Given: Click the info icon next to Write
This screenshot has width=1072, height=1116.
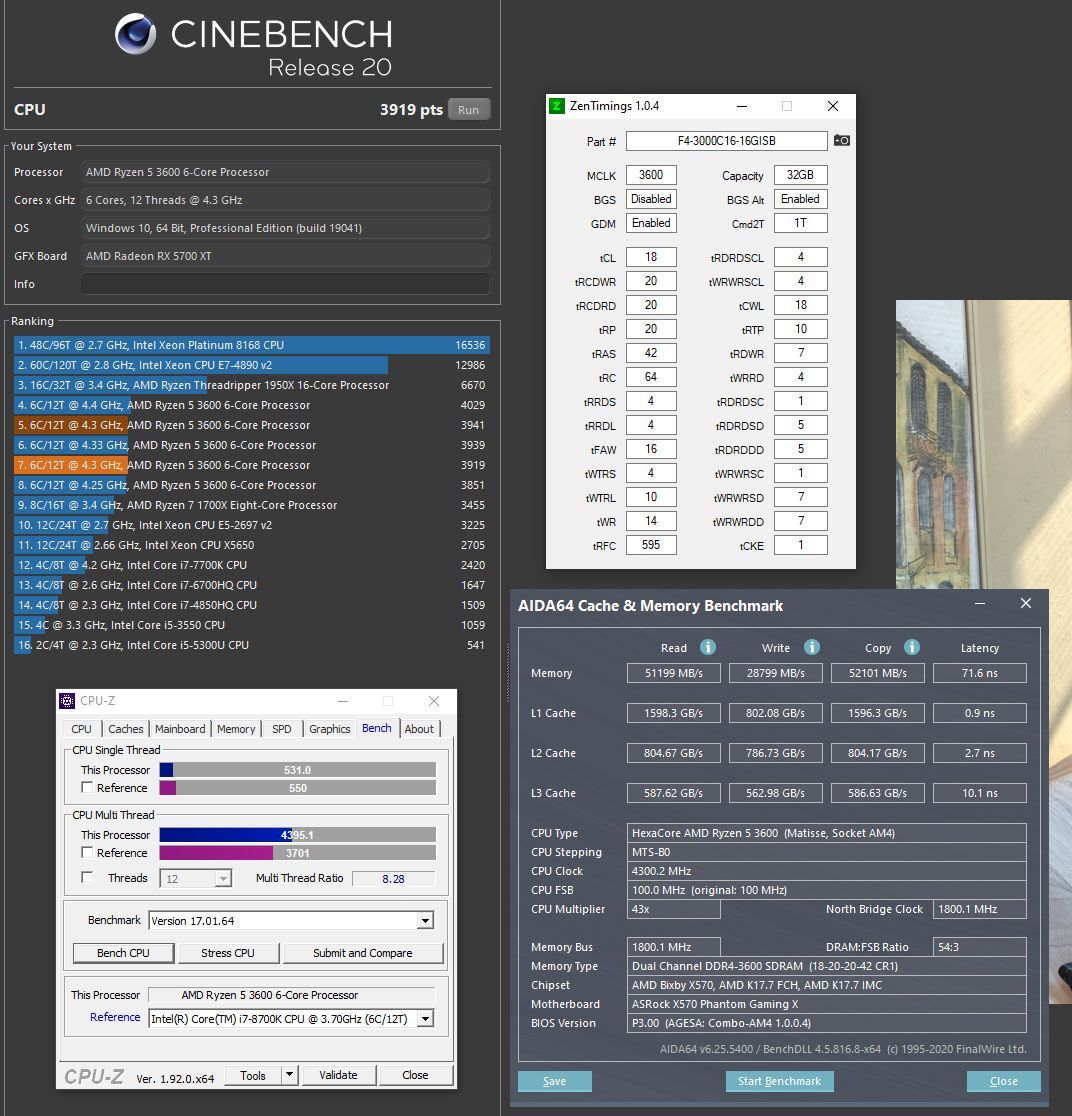Looking at the screenshot, I should click(x=811, y=647).
